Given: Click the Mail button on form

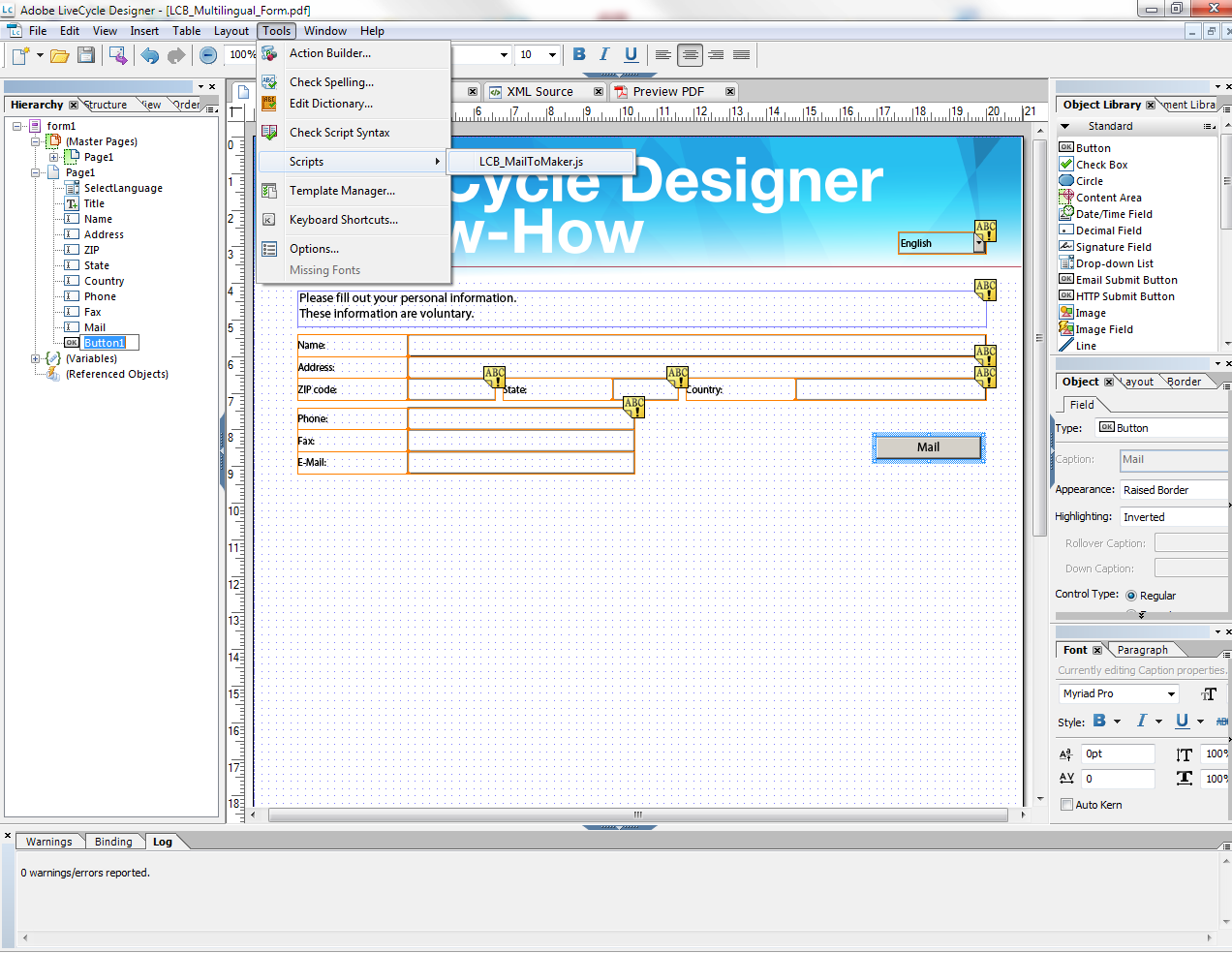Looking at the screenshot, I should (928, 447).
